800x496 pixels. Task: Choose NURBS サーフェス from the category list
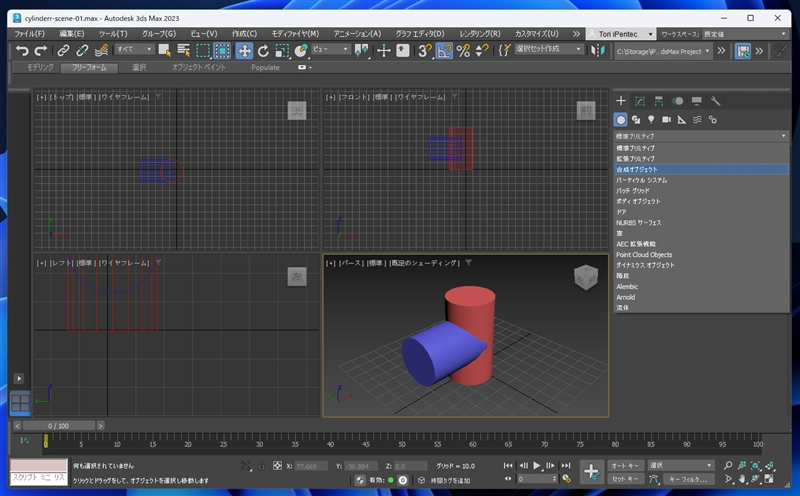pyautogui.click(x=701, y=222)
